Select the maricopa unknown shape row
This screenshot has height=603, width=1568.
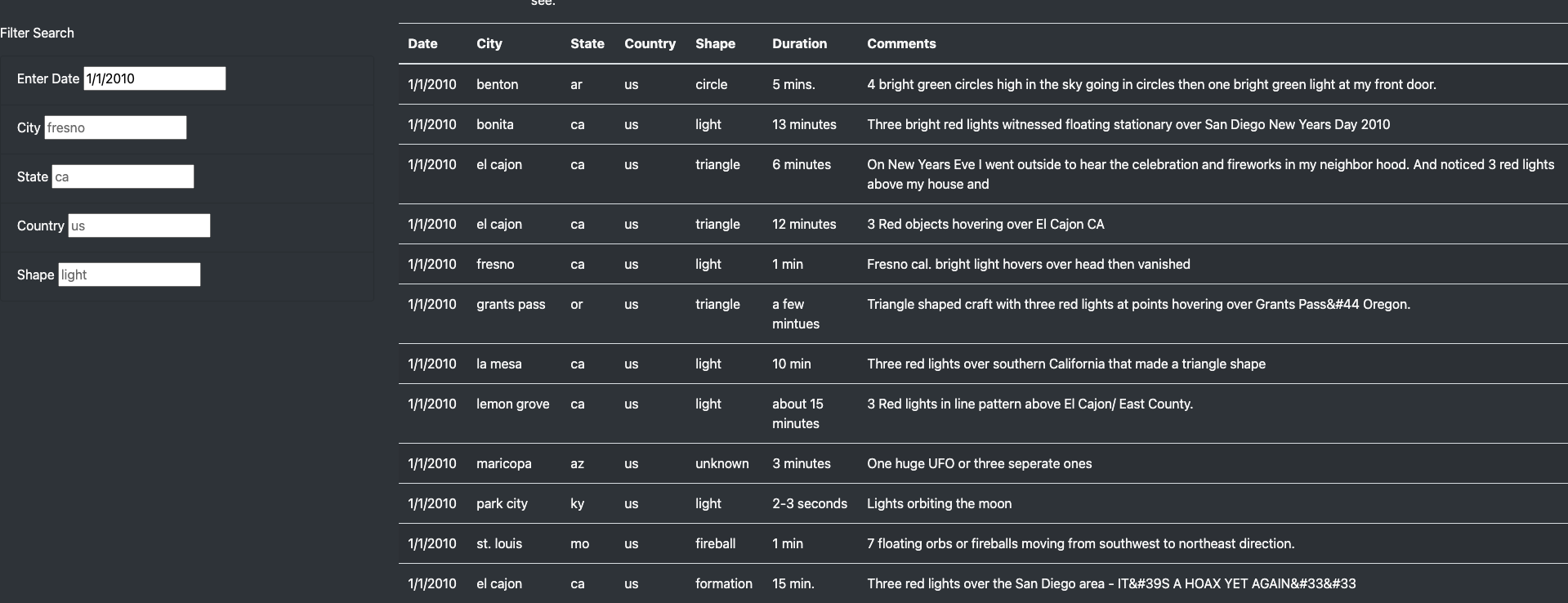[x=735, y=463]
